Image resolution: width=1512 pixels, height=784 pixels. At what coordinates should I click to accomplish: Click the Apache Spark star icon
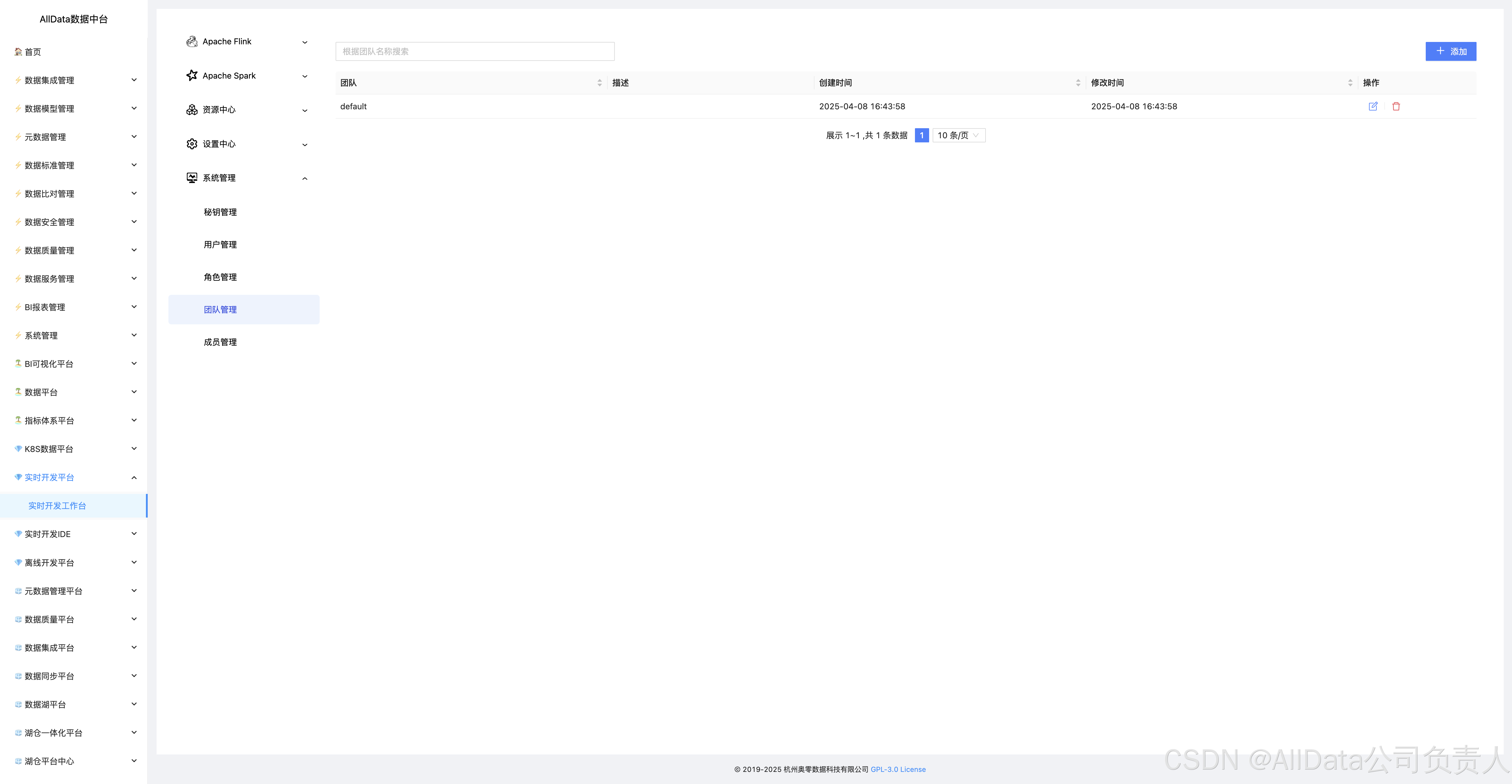[192, 76]
